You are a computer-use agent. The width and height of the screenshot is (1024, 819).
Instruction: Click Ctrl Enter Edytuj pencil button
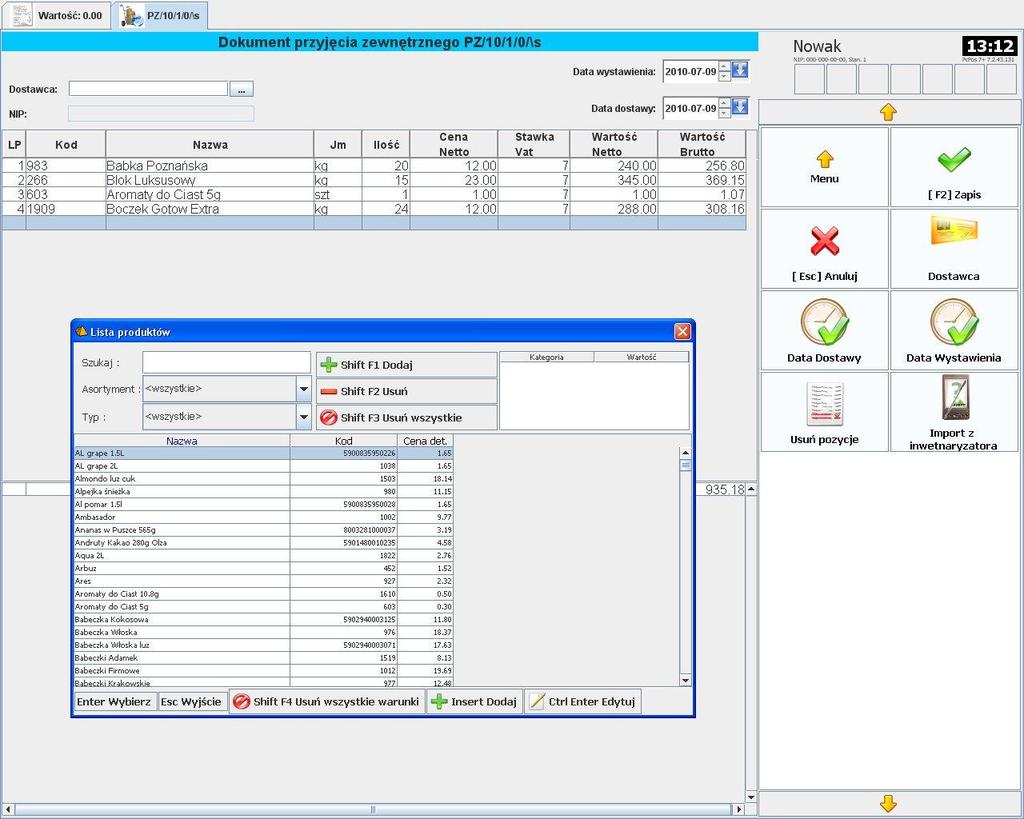pos(583,701)
